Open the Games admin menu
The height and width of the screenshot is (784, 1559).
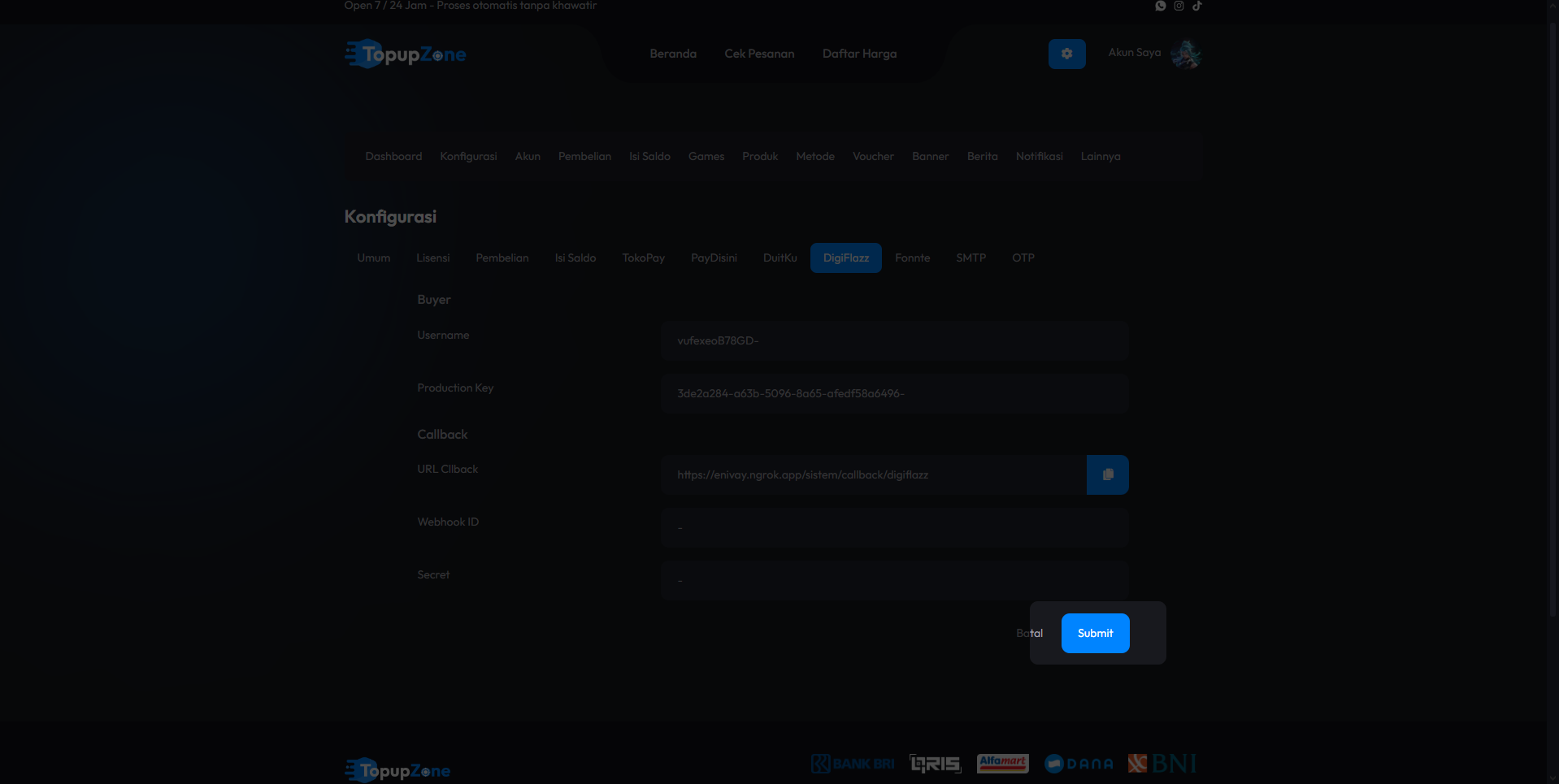coord(706,156)
